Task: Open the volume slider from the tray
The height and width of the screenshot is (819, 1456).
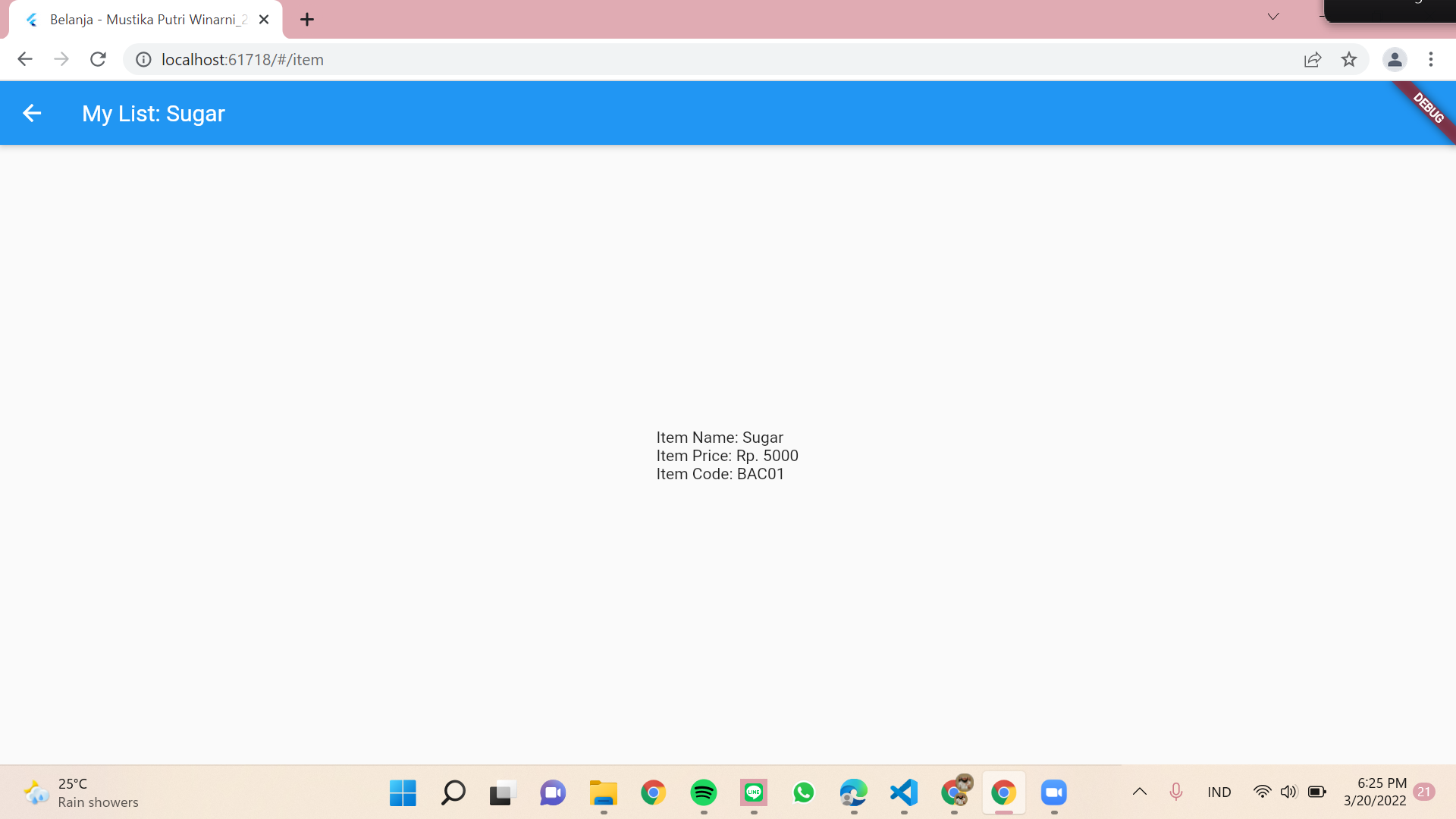Action: click(1289, 792)
